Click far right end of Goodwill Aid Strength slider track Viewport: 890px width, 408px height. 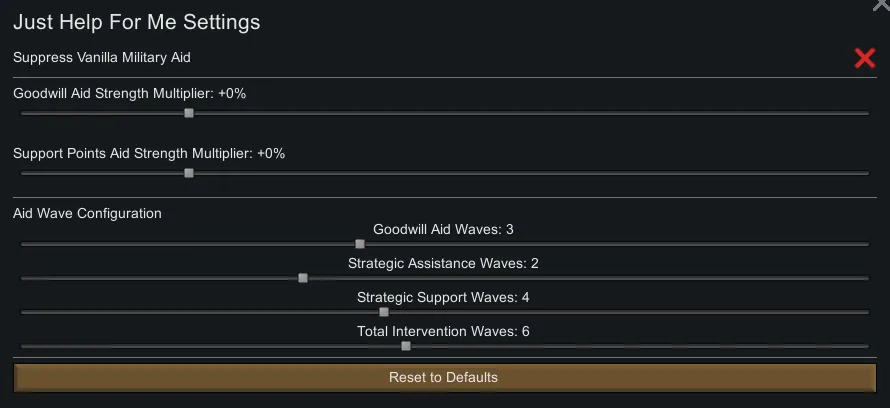865,113
